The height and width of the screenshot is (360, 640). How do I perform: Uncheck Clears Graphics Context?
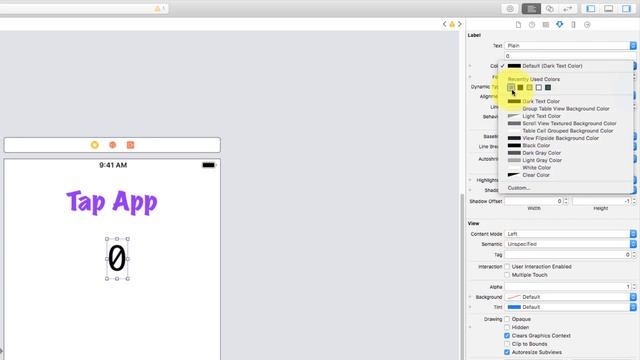[507, 336]
